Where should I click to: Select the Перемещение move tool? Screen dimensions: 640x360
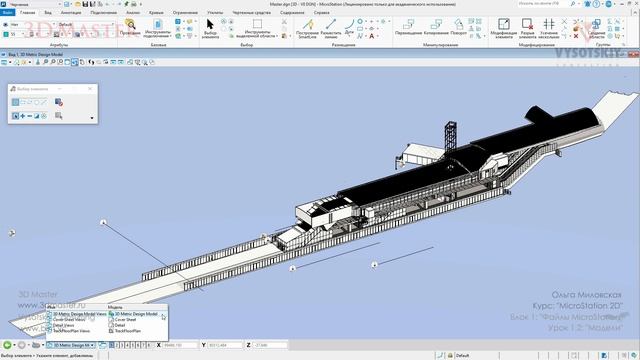(408, 27)
